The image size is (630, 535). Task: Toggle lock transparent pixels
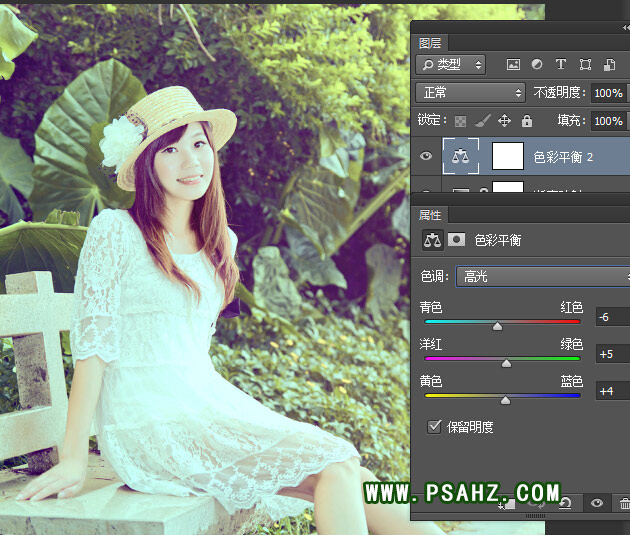click(461, 121)
